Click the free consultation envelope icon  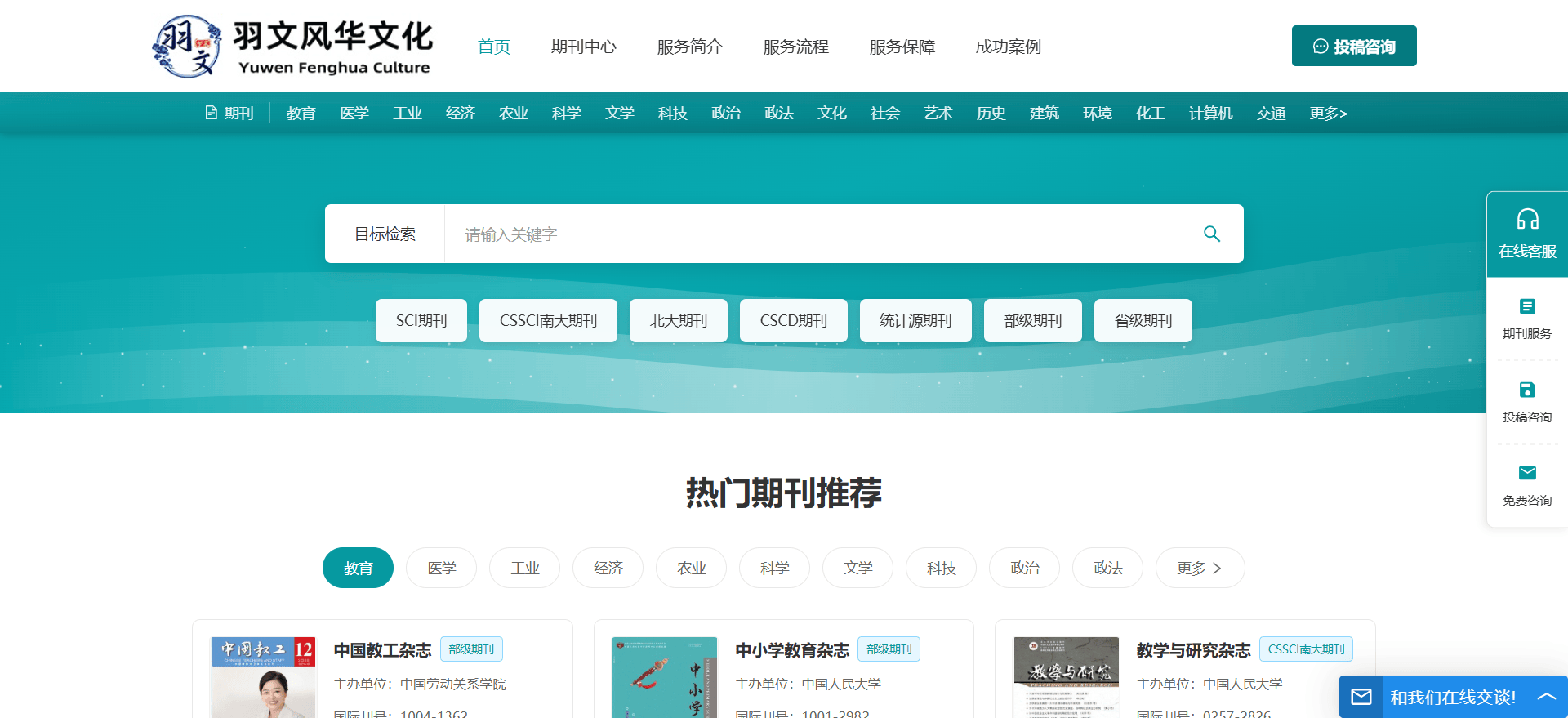pos(1527,473)
